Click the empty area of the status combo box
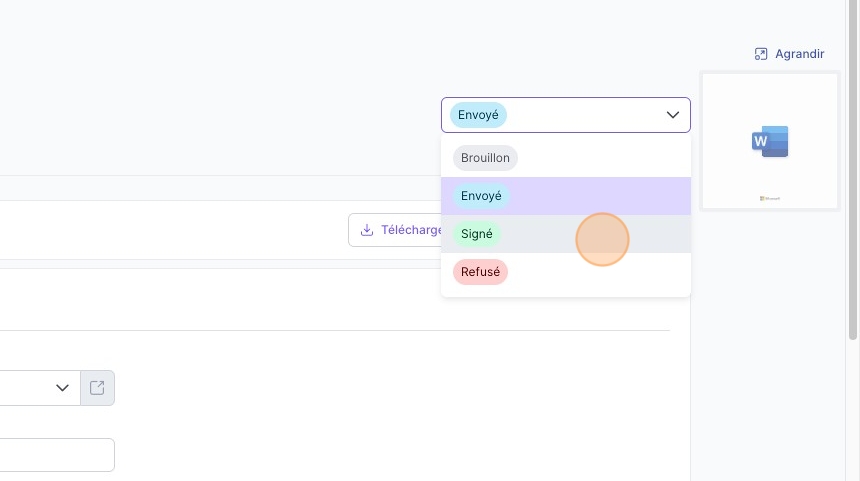860x481 pixels. (x=584, y=115)
